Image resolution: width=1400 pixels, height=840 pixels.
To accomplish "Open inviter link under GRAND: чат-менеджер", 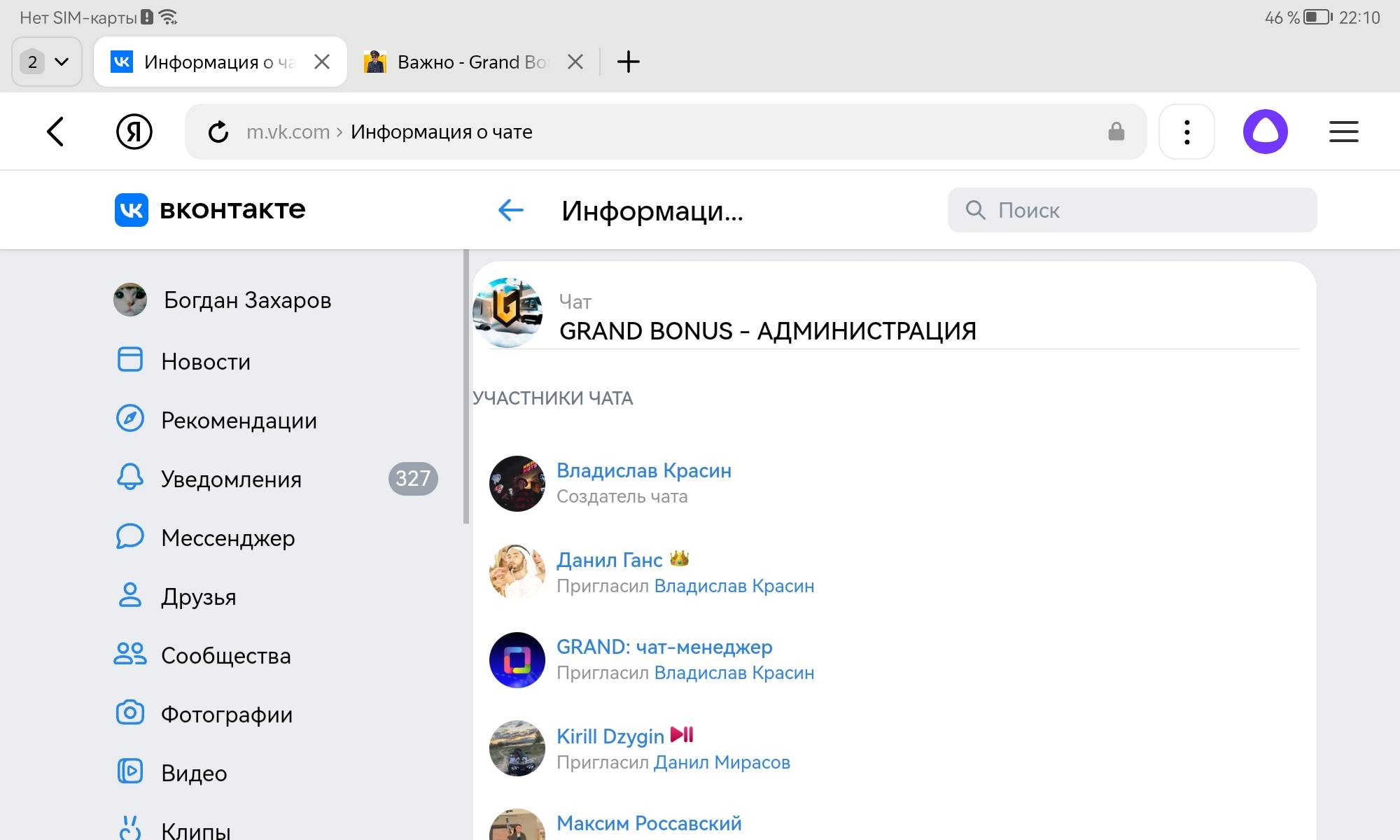I will (734, 673).
